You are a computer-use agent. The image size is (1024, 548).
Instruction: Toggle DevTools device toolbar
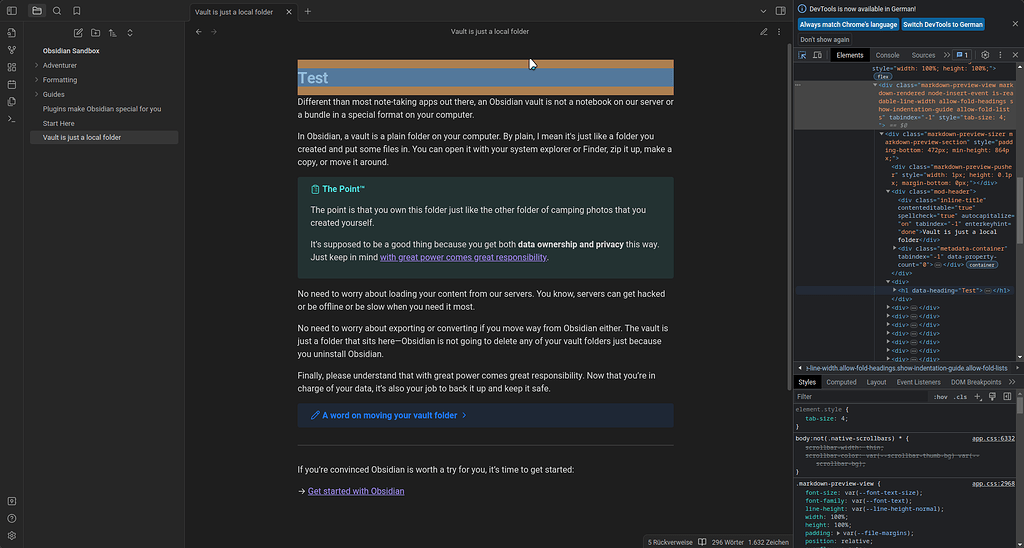pos(817,56)
